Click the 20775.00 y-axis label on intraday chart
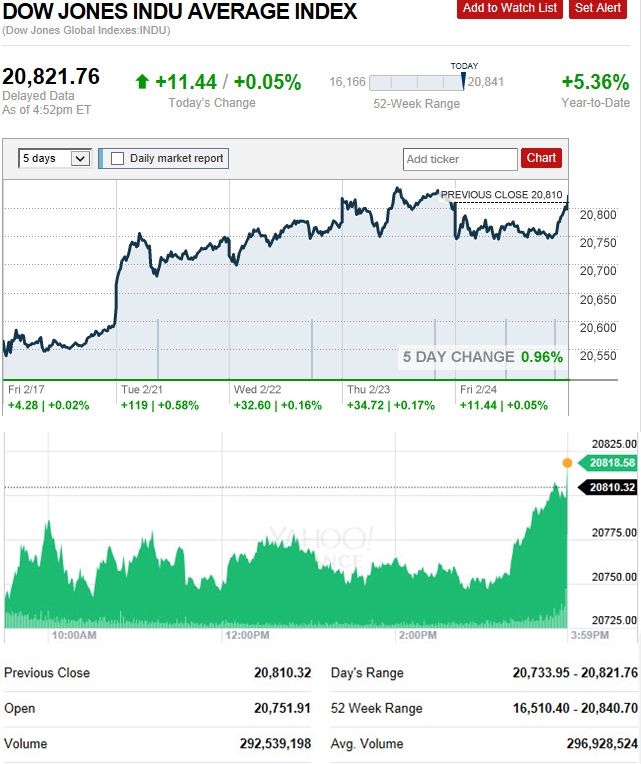The height and width of the screenshot is (764, 641). (x=614, y=533)
